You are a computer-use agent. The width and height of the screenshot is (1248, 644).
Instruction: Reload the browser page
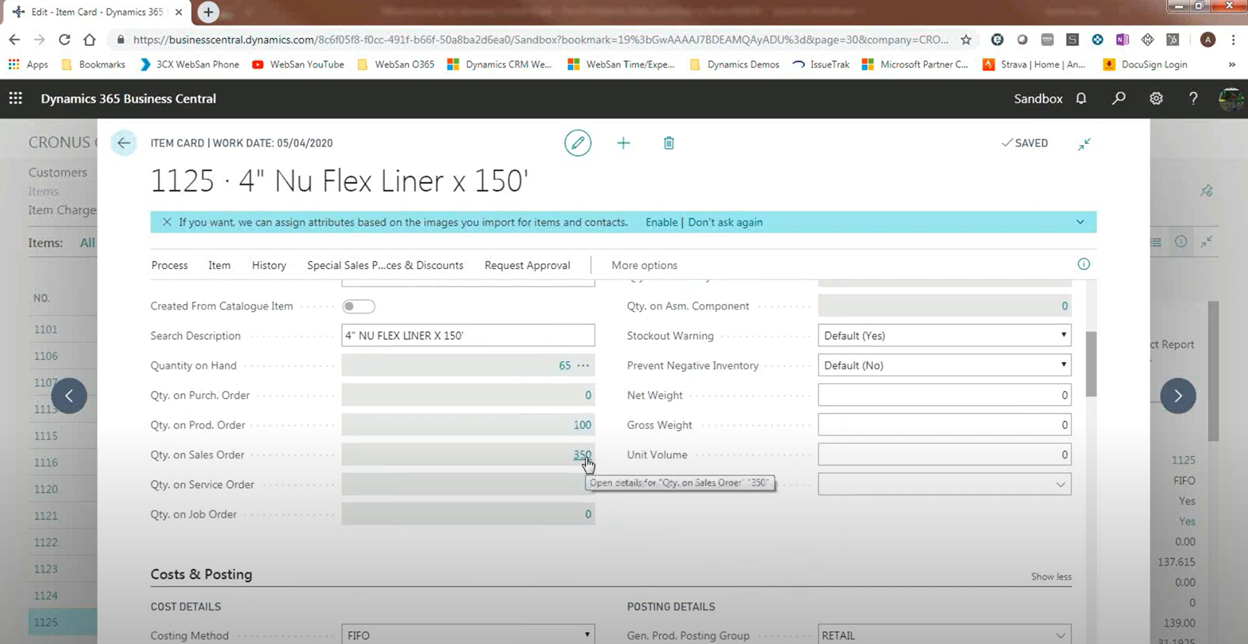(x=64, y=40)
